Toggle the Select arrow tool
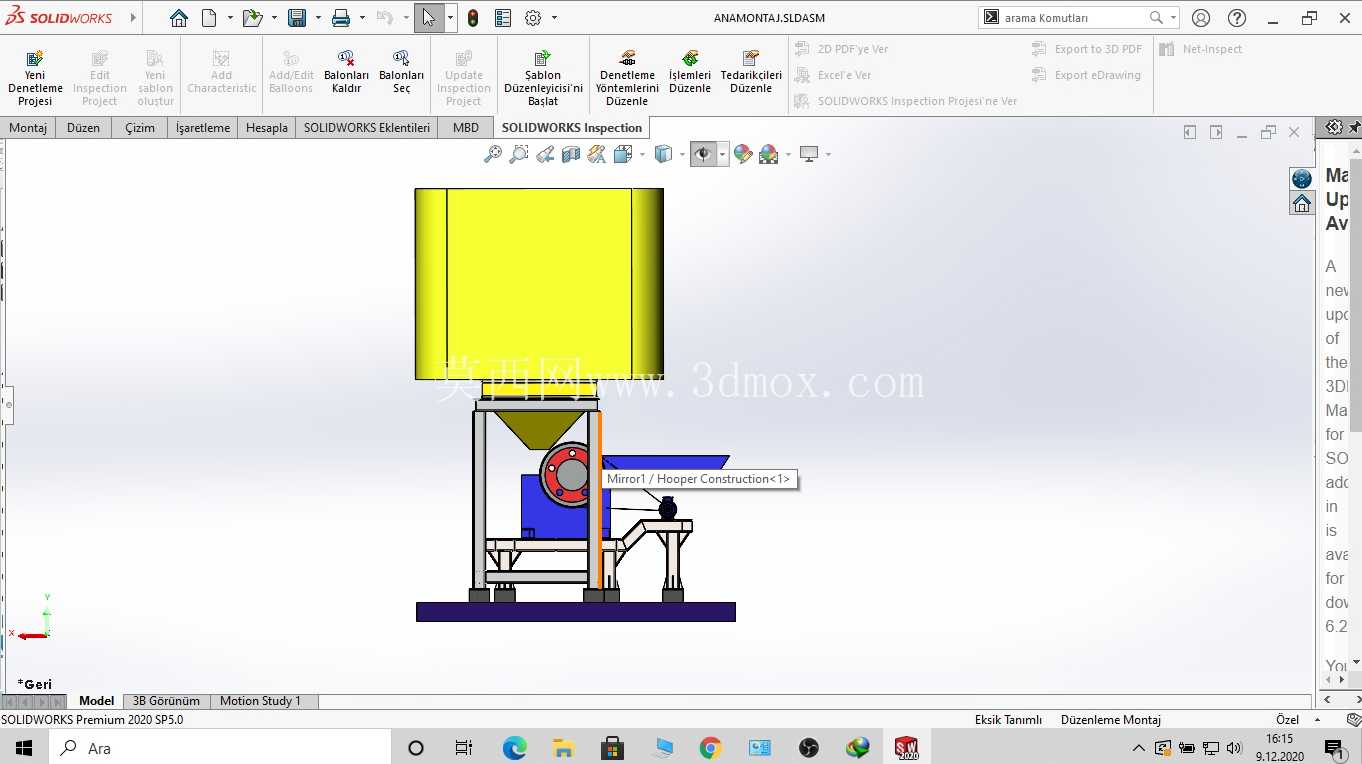1362x764 pixels. [x=428, y=18]
